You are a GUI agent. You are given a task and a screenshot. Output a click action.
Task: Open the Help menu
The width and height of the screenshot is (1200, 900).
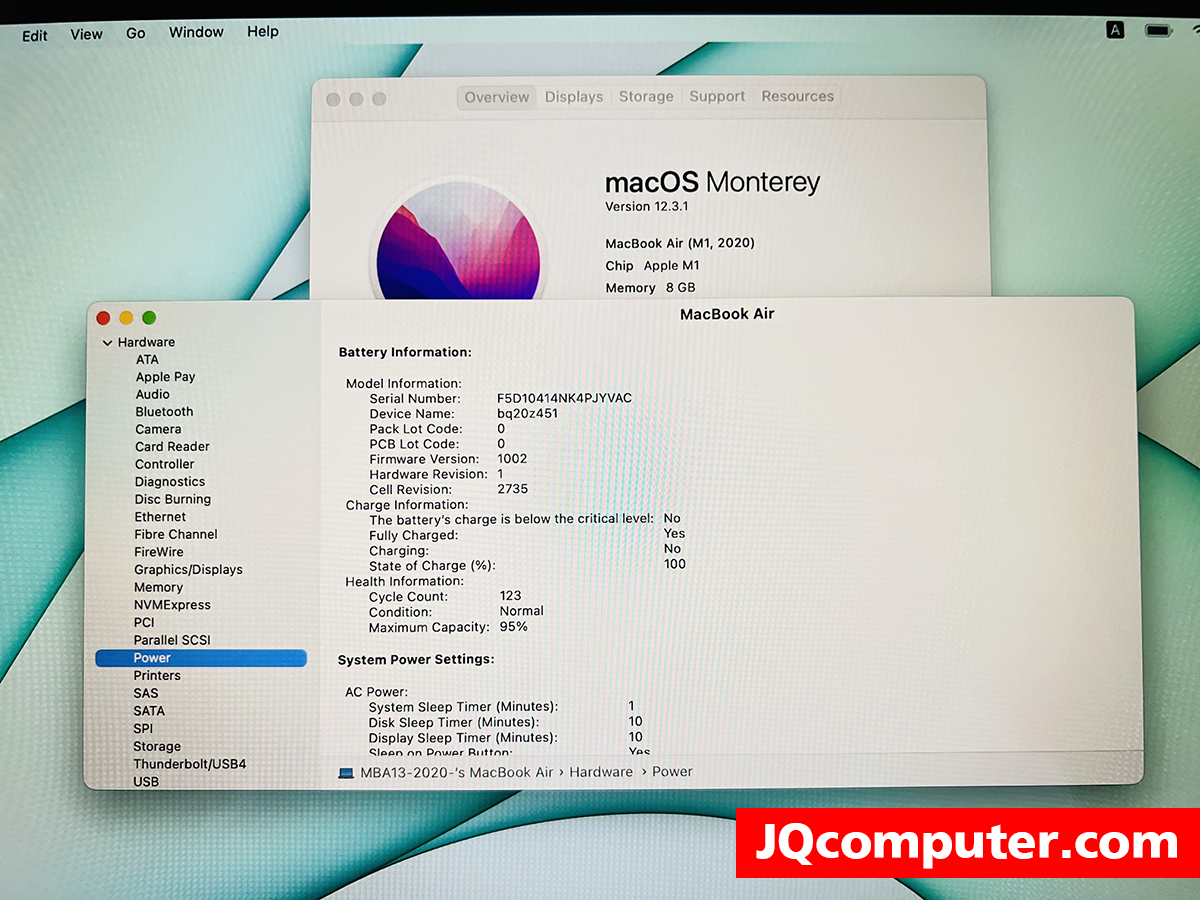[263, 31]
